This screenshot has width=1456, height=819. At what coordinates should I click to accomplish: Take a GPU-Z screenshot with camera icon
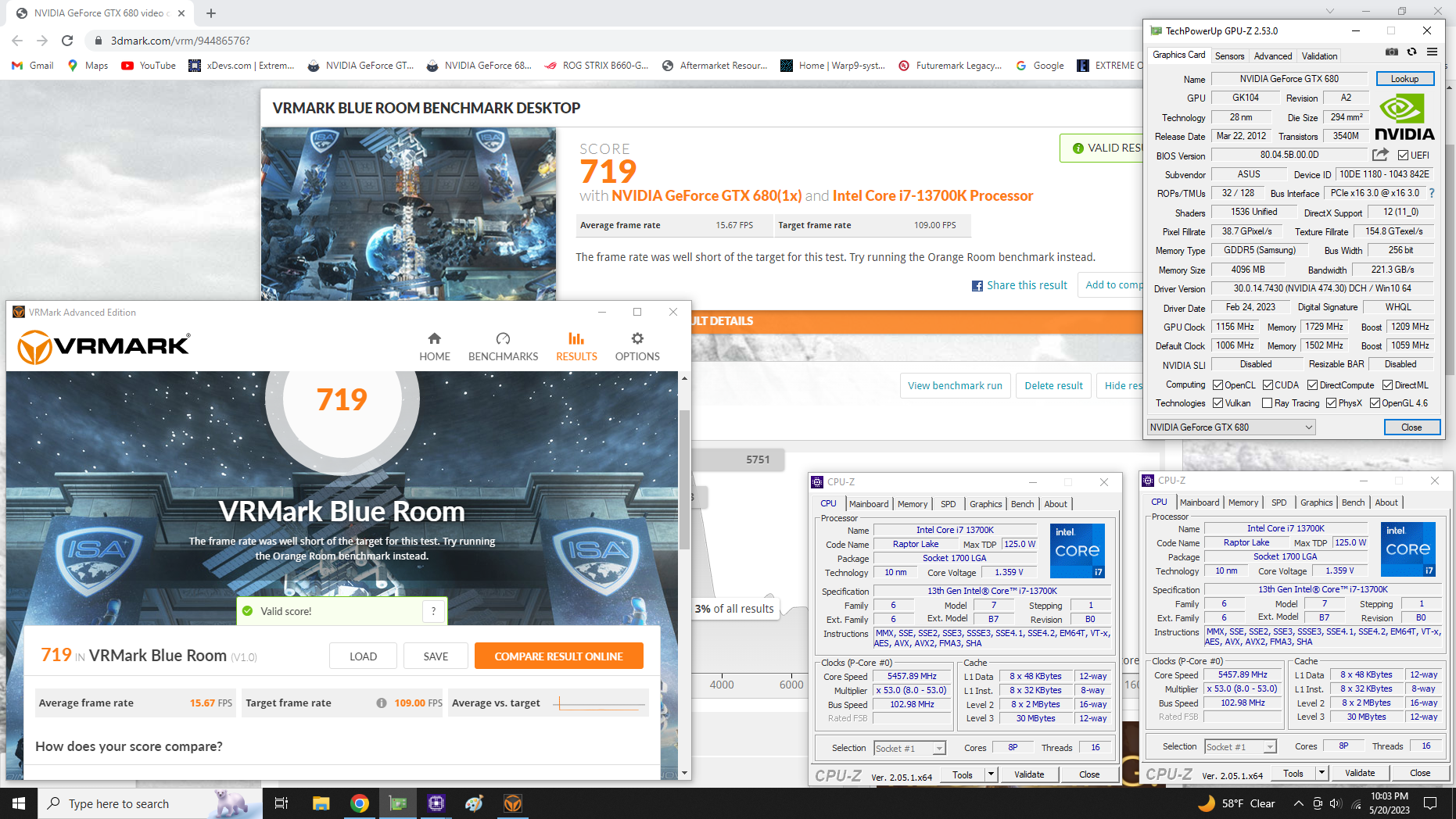[1392, 52]
